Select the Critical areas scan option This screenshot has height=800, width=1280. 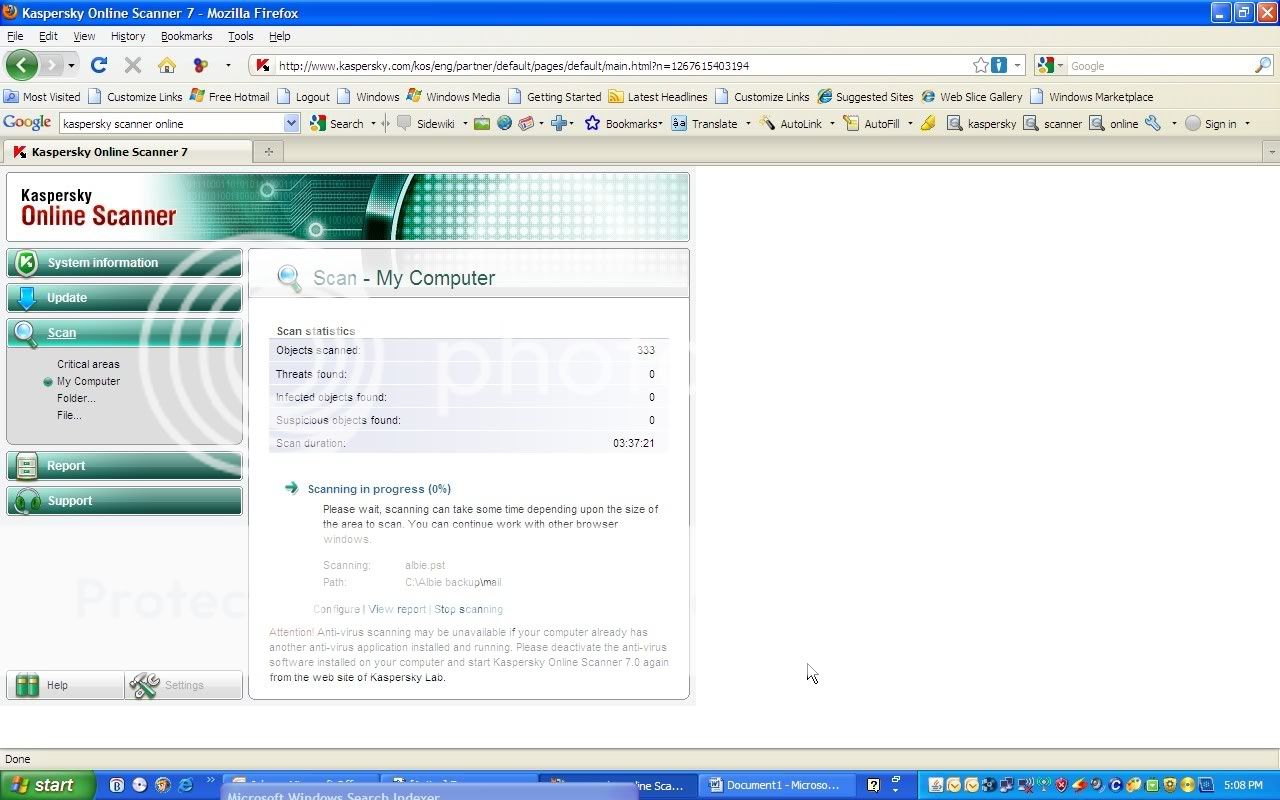88,364
